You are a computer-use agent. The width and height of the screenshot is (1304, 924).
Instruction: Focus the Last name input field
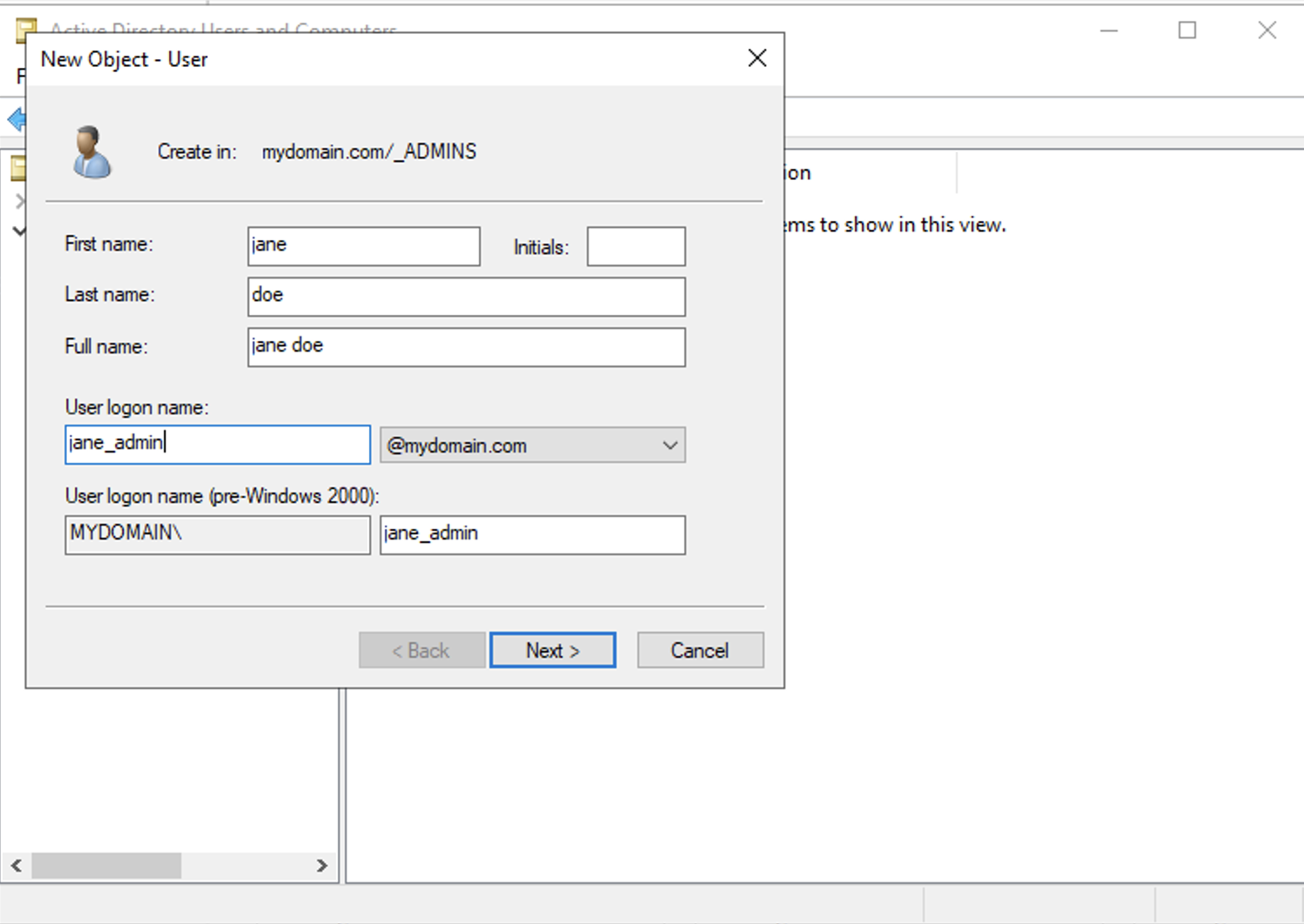pyautogui.click(x=467, y=297)
